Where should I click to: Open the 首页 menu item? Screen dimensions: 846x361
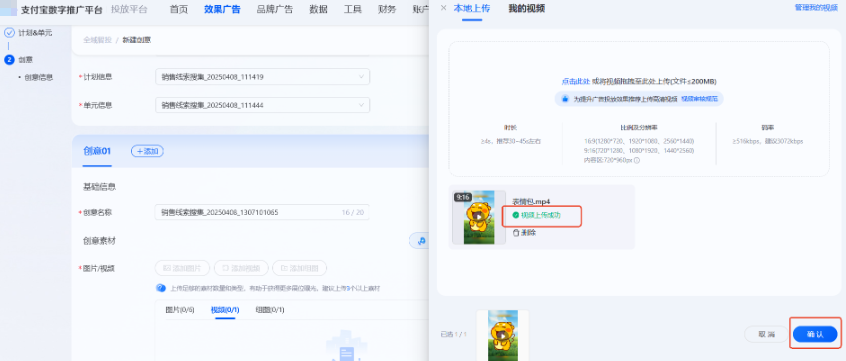pyautogui.click(x=179, y=9)
